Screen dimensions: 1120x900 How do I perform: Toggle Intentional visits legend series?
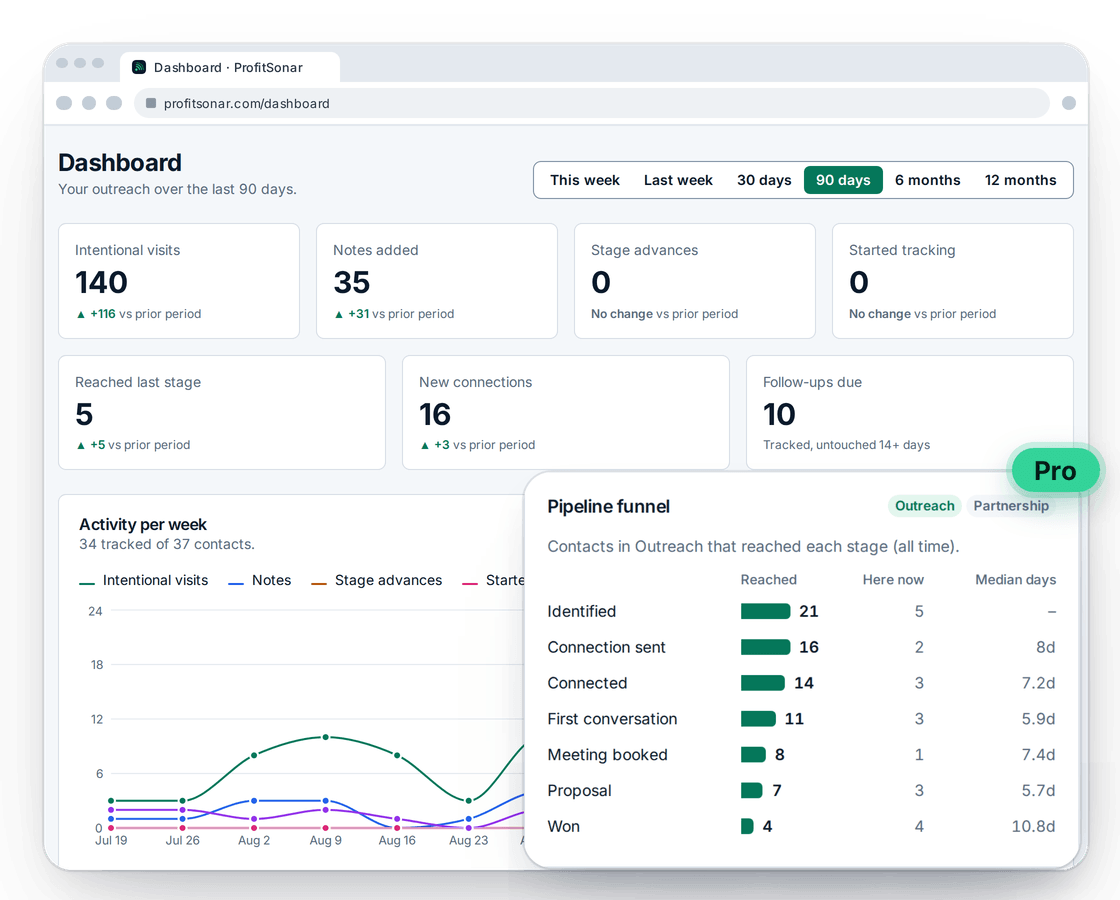(144, 581)
